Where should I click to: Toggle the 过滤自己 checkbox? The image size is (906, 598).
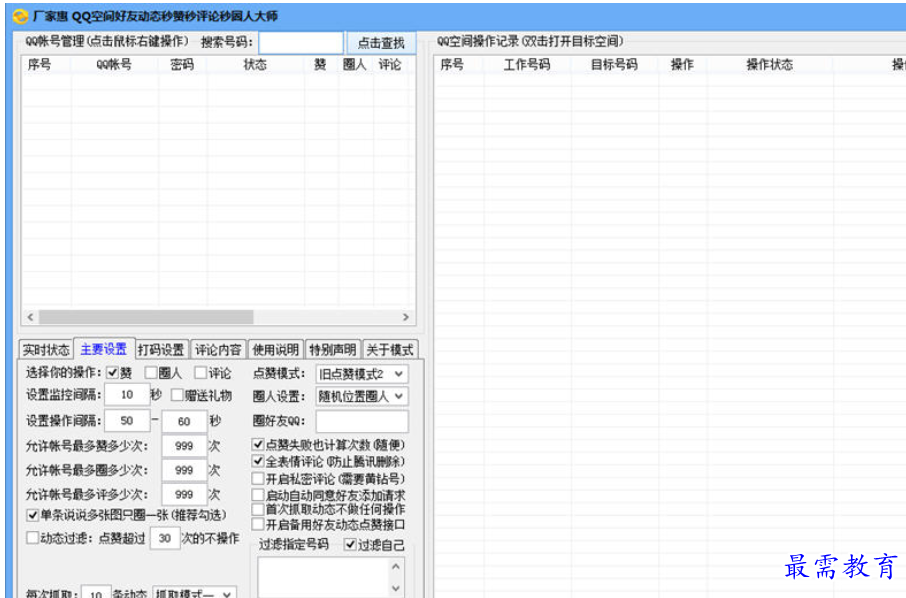(350, 544)
